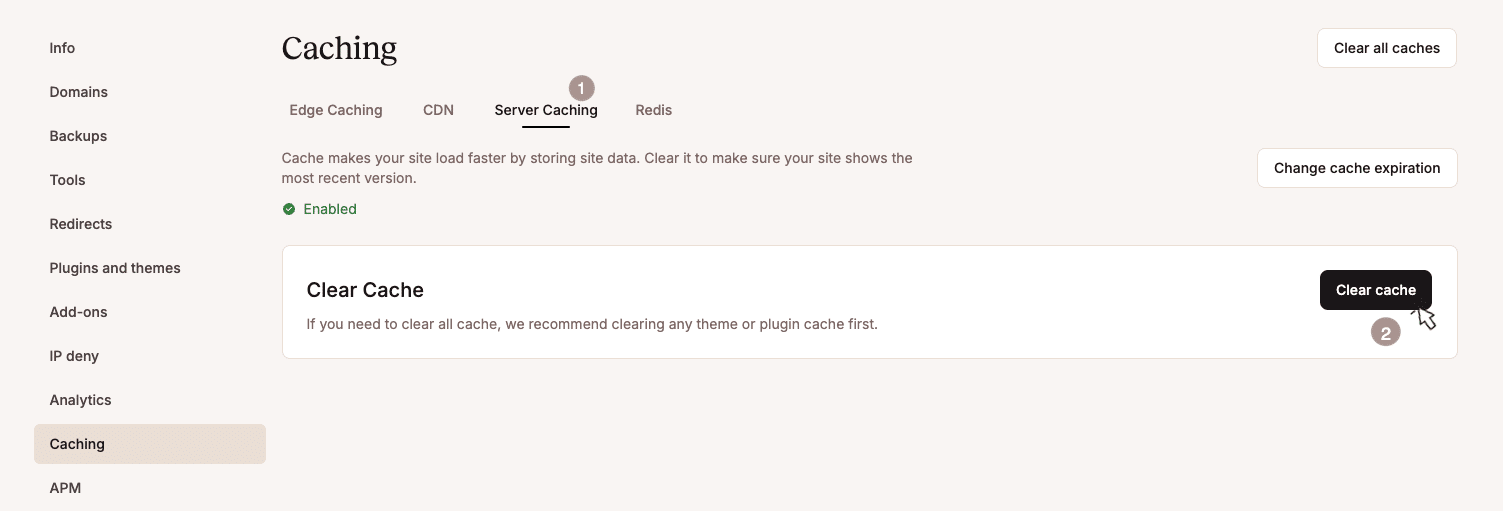Go to Tools in sidebar
Screen dimensions: 1503x511
[x=67, y=180]
